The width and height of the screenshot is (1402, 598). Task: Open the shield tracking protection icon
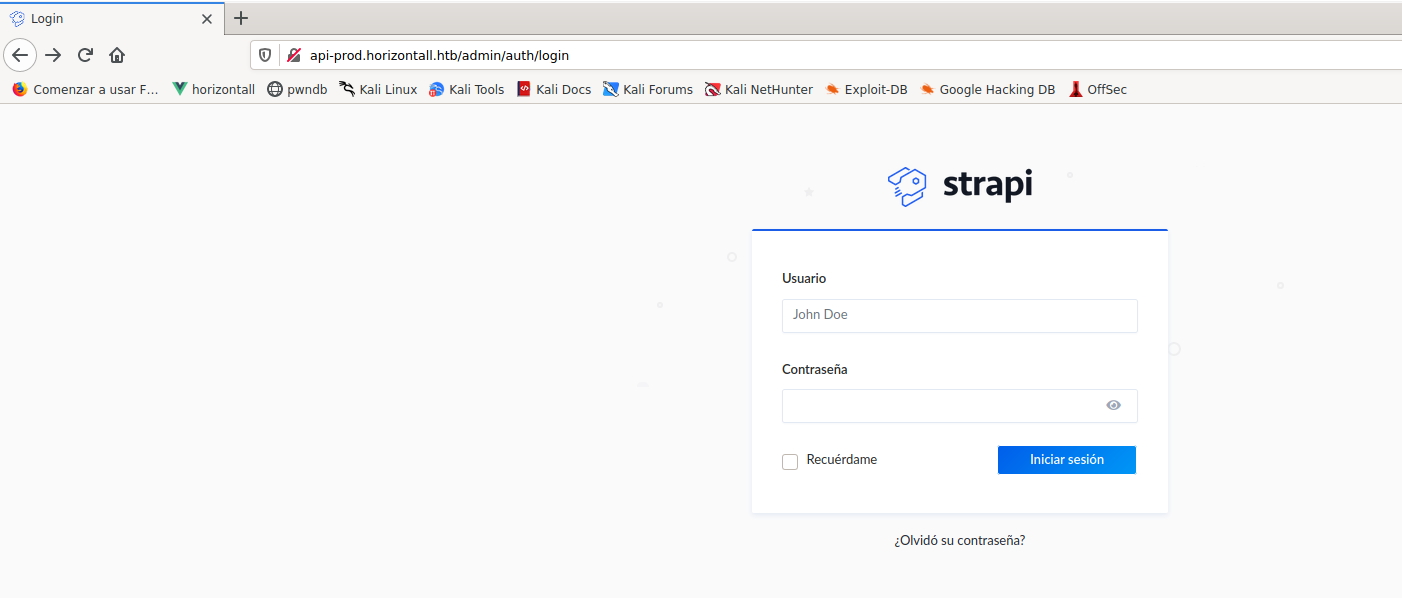click(x=265, y=55)
